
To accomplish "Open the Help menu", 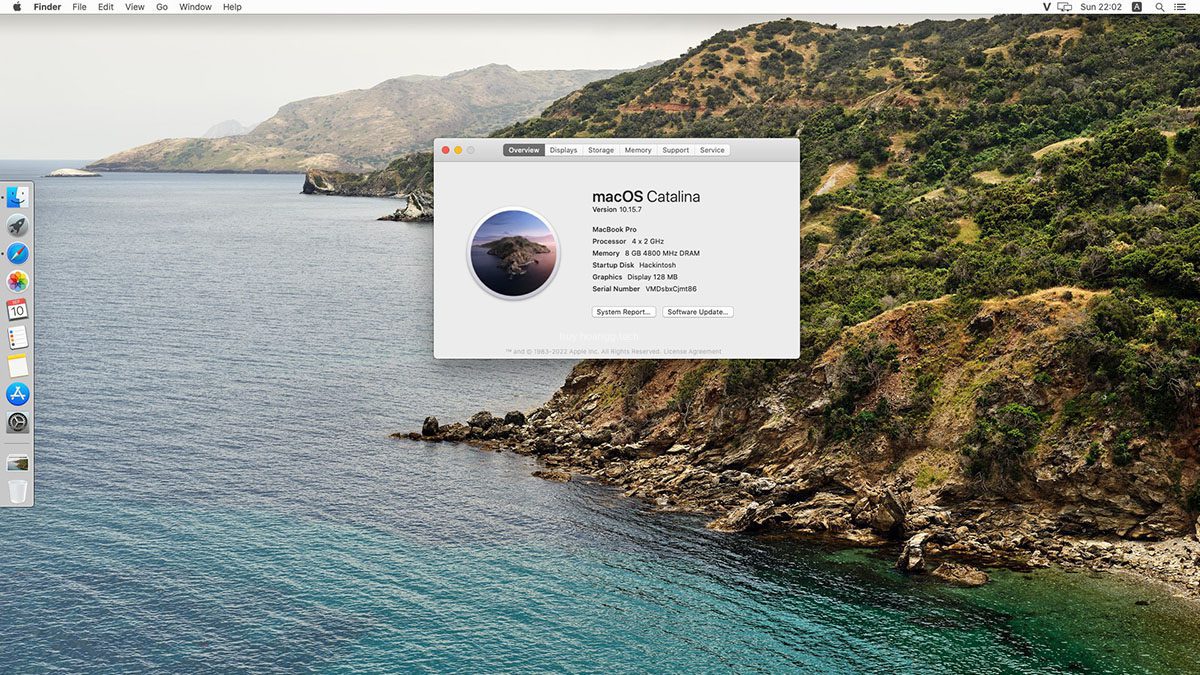I will click(232, 7).
